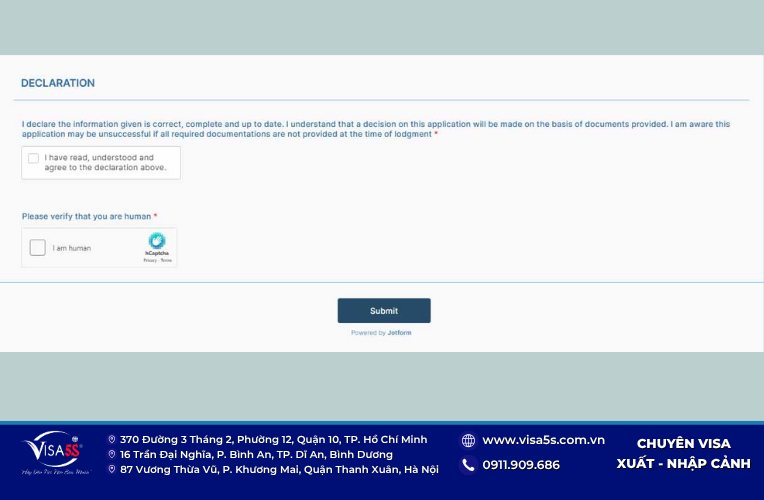Click the Visa5S logo in footer
The height and width of the screenshot is (500, 764).
[x=55, y=452]
